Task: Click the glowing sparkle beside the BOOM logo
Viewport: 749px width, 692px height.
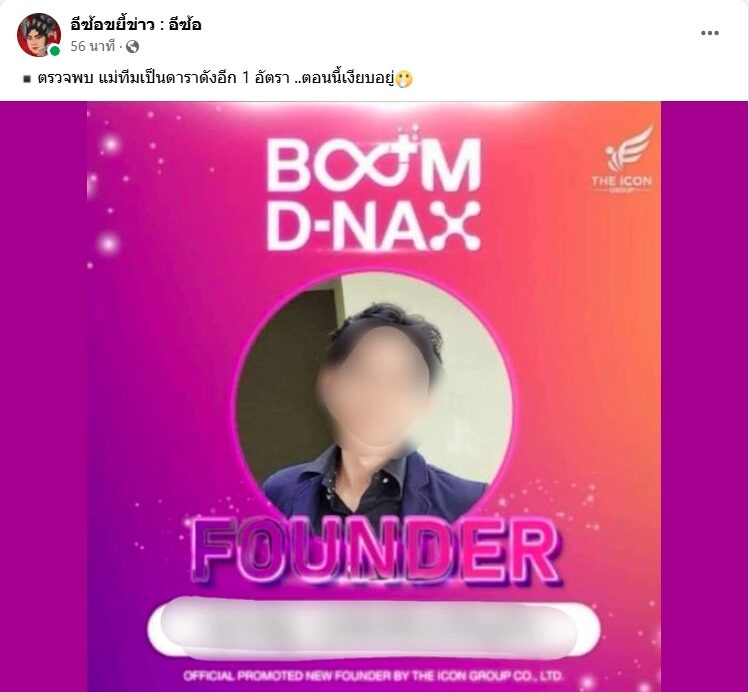Action: 110,144
